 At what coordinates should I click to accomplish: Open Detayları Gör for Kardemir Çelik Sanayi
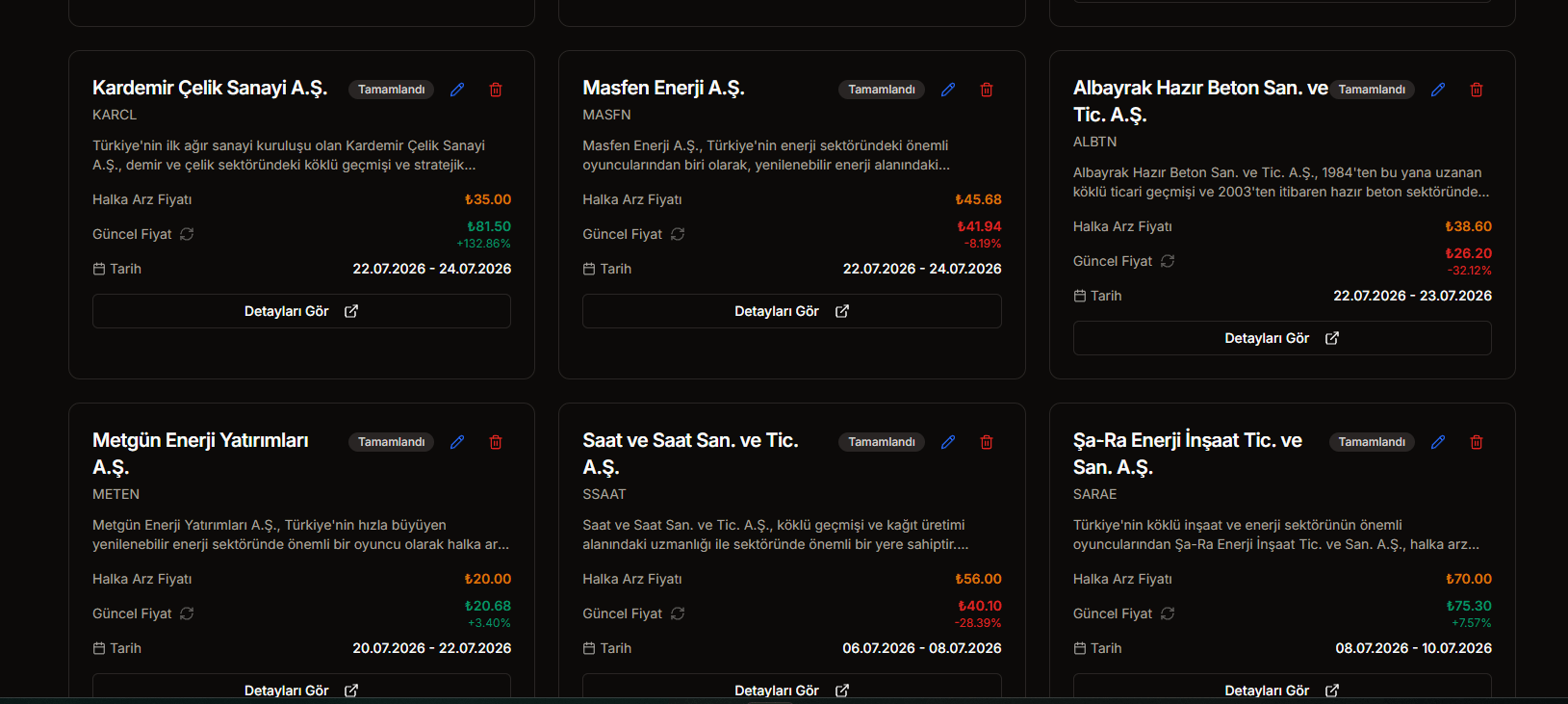[x=301, y=311]
